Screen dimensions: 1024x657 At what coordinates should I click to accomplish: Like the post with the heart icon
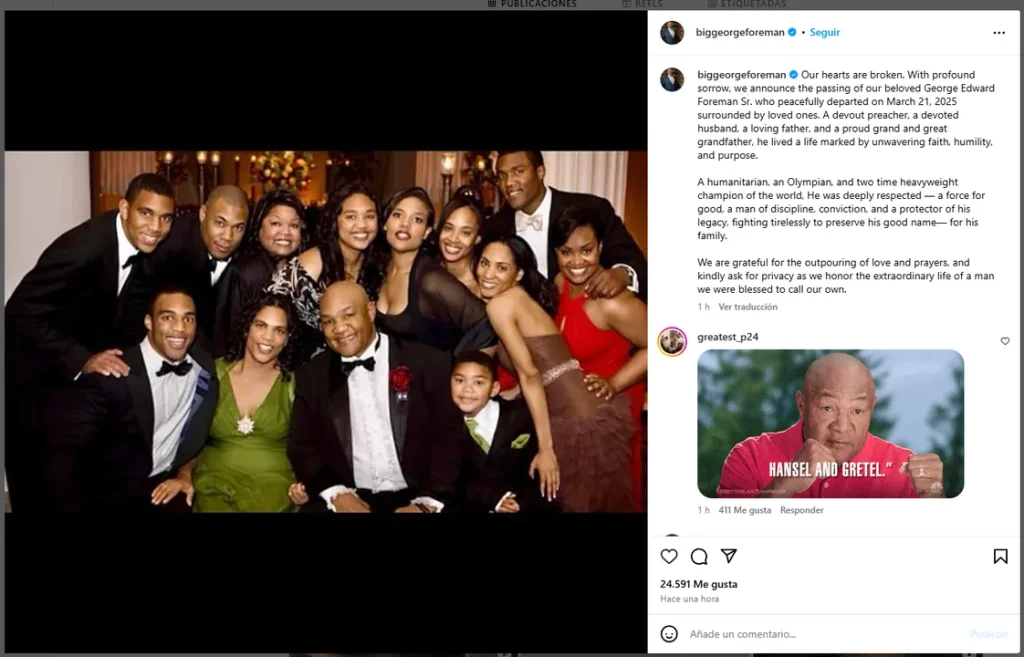(x=669, y=556)
